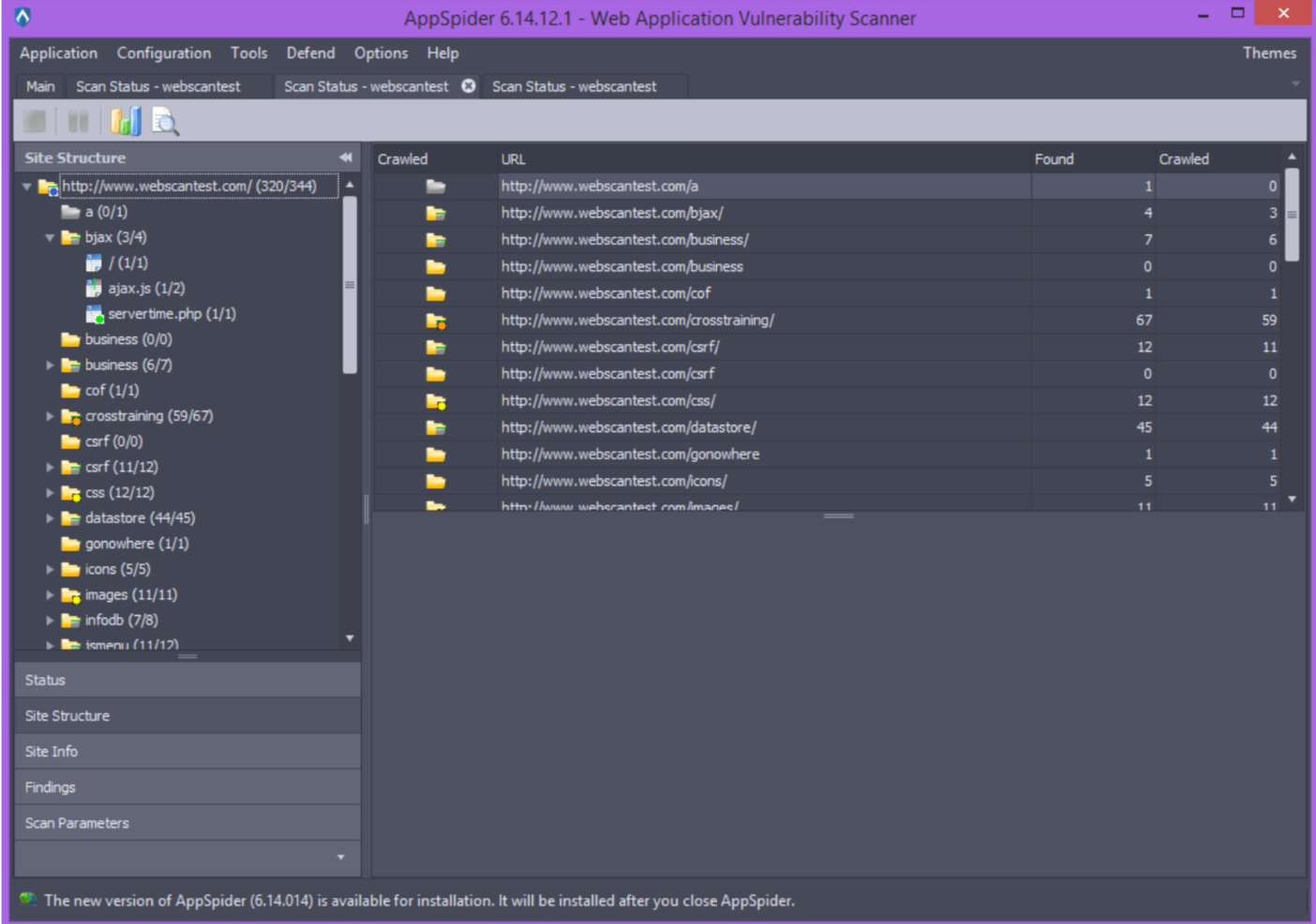Click the root site icon in tree
1316x924 pixels.
(x=48, y=186)
